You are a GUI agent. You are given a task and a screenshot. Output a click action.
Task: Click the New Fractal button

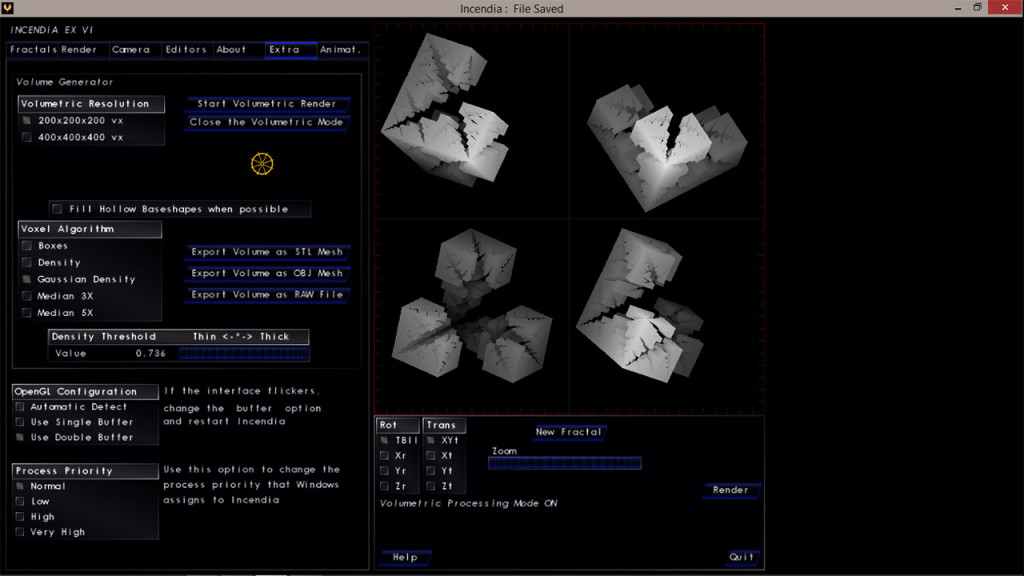tap(568, 432)
